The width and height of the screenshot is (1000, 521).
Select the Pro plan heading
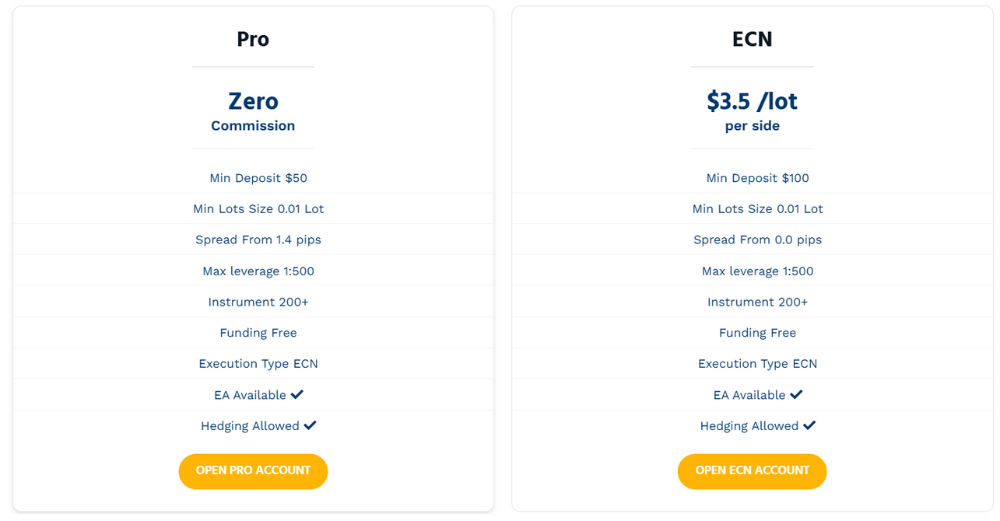253,40
